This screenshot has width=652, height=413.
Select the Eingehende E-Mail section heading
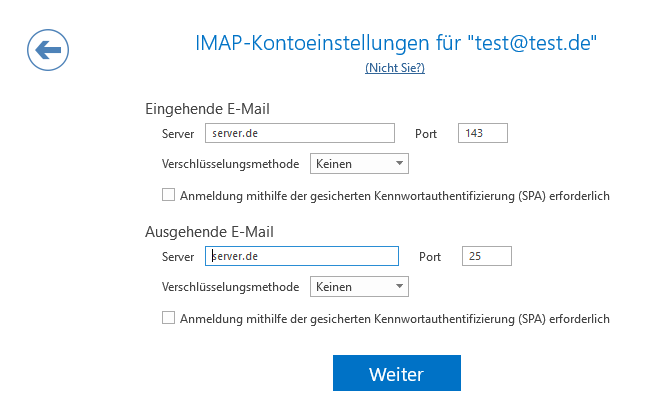click(207, 109)
